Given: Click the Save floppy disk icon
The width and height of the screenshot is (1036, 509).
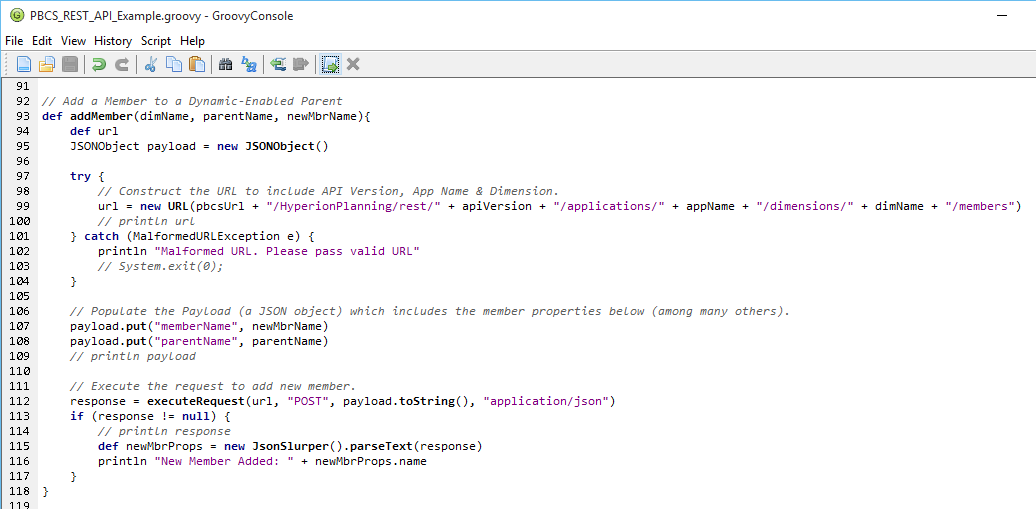Looking at the screenshot, I should click(x=70, y=64).
